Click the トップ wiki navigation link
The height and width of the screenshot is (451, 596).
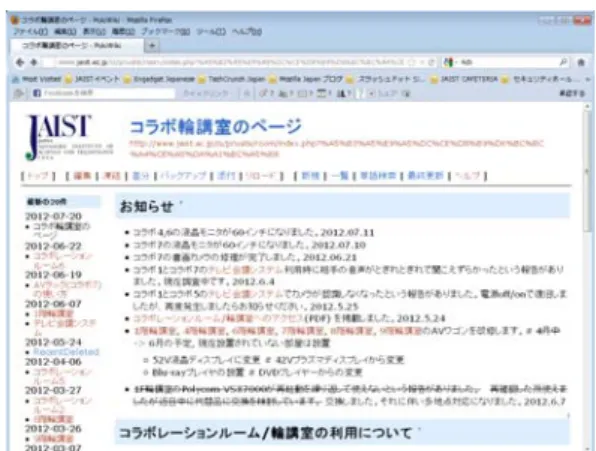click(38, 176)
